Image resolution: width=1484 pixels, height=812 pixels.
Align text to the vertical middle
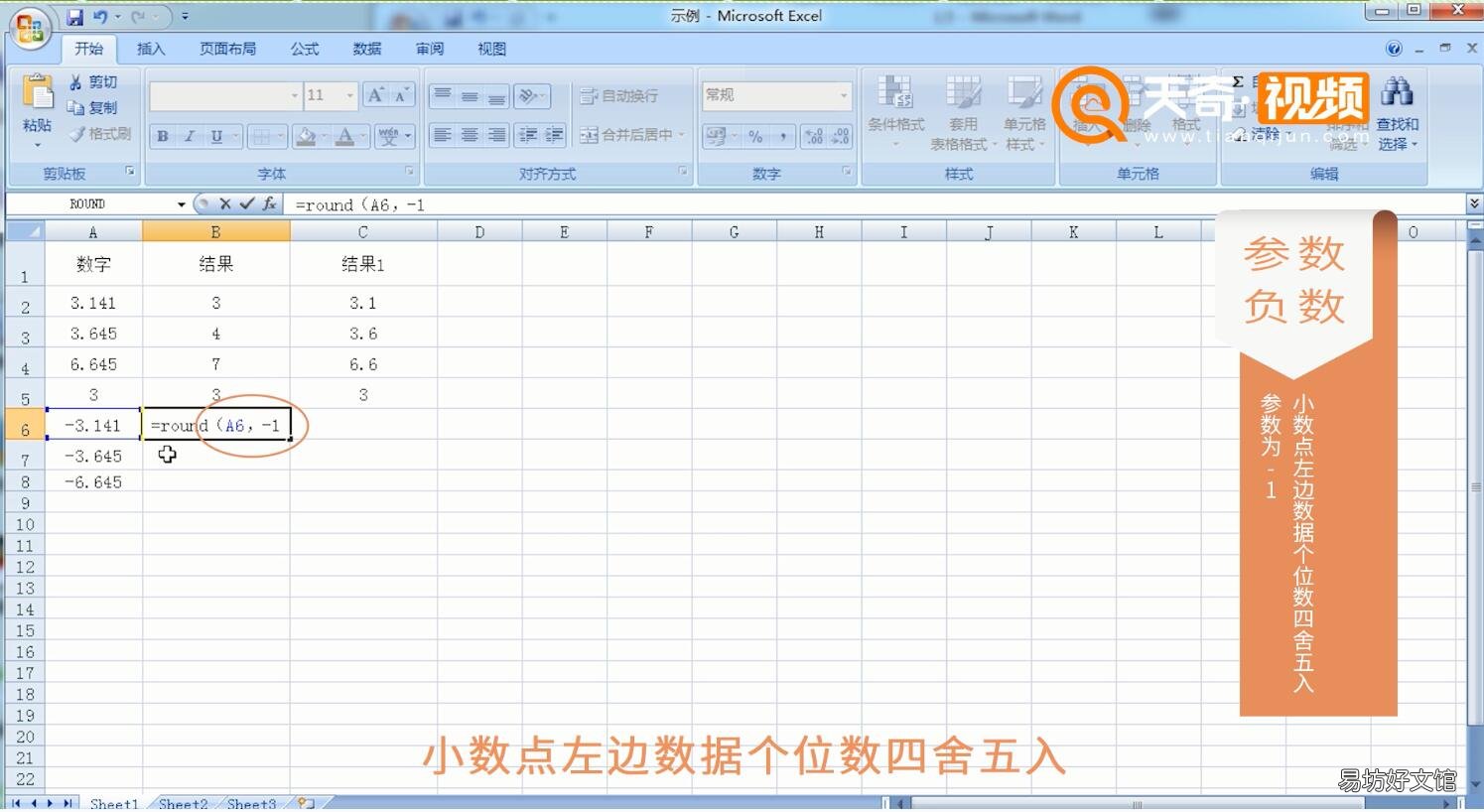point(470,95)
